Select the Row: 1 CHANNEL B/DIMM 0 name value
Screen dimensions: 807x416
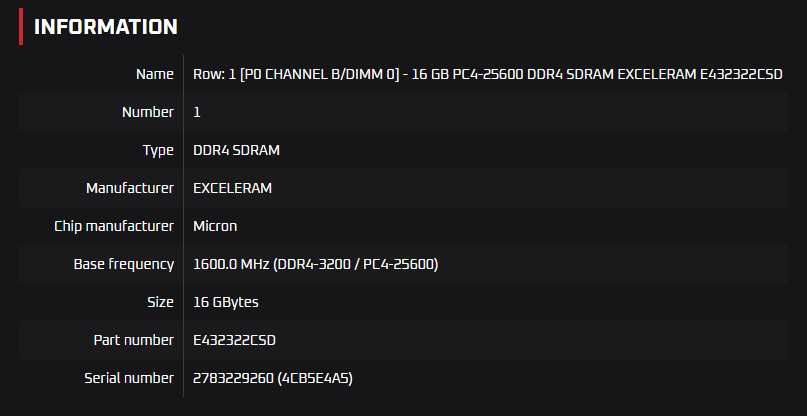coord(487,74)
